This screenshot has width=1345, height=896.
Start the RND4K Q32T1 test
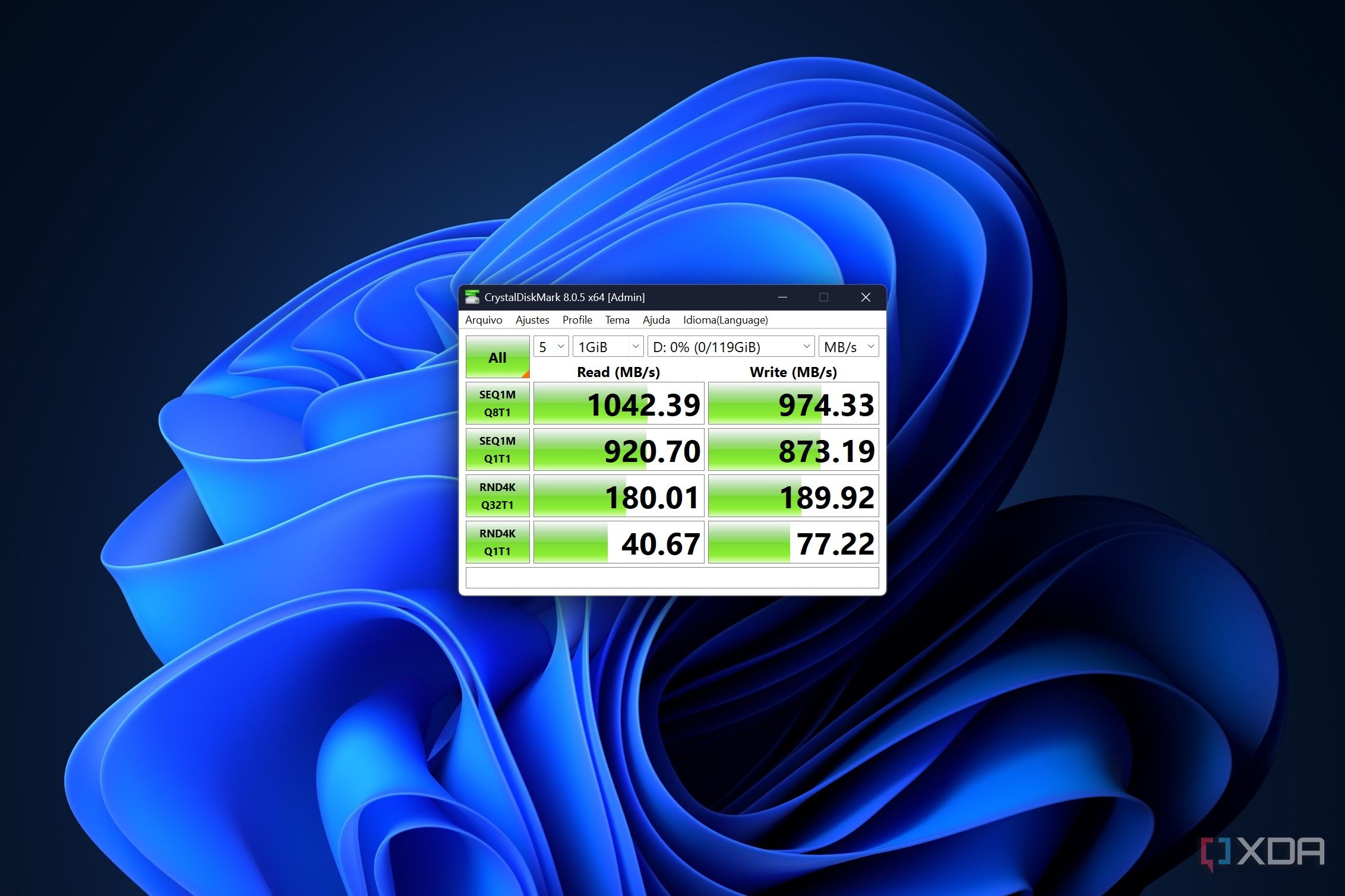pyautogui.click(x=498, y=495)
